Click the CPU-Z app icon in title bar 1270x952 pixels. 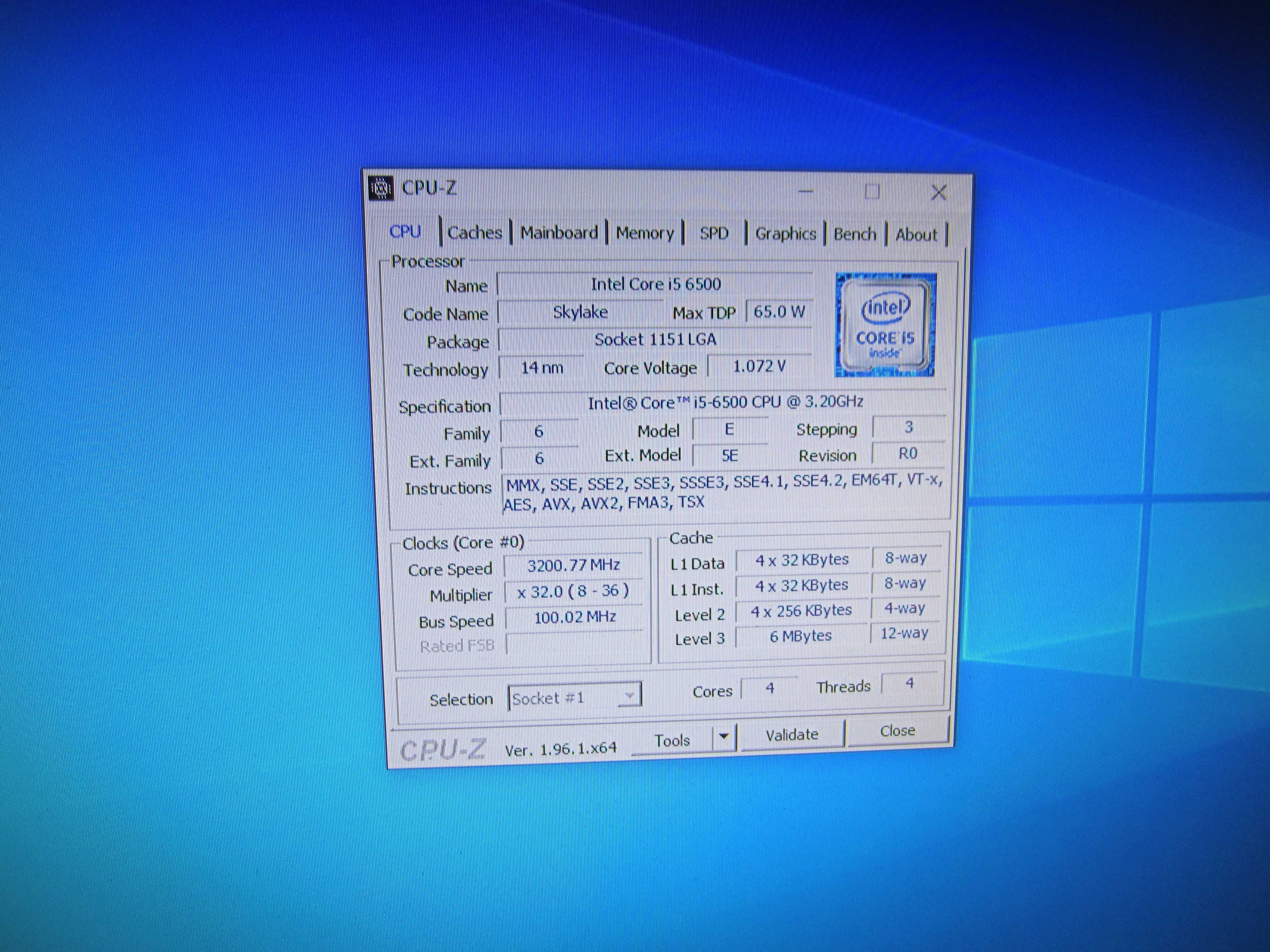click(381, 188)
